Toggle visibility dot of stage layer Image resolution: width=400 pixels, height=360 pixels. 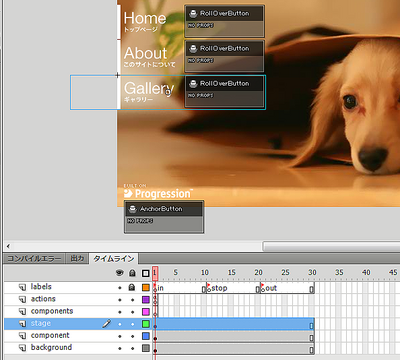coord(120,324)
